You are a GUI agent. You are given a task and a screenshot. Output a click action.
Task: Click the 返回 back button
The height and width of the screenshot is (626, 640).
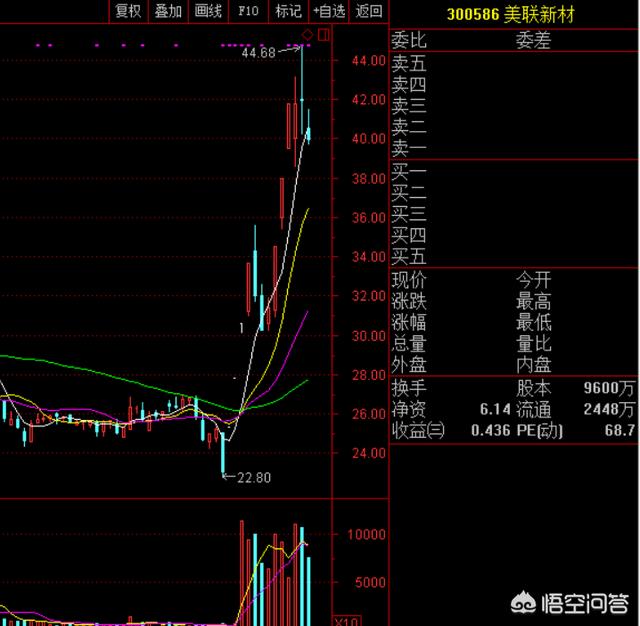tap(369, 11)
